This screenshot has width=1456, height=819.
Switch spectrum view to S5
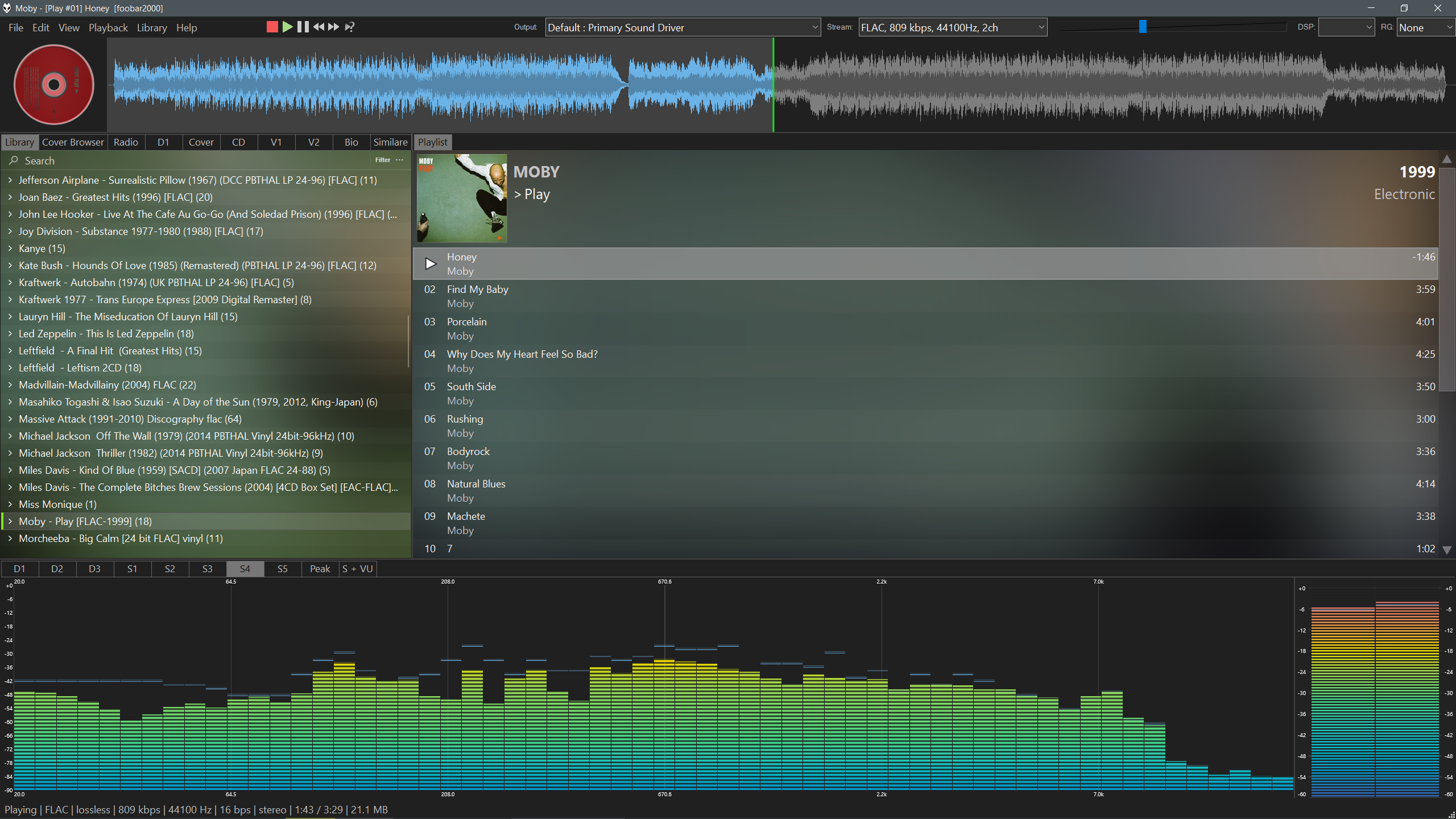(x=282, y=569)
